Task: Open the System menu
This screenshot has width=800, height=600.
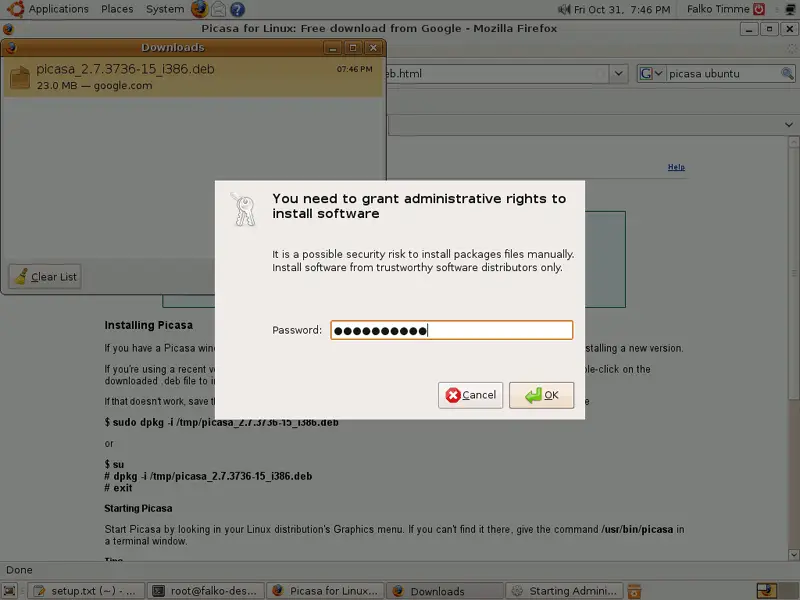Action: pyautogui.click(x=165, y=9)
